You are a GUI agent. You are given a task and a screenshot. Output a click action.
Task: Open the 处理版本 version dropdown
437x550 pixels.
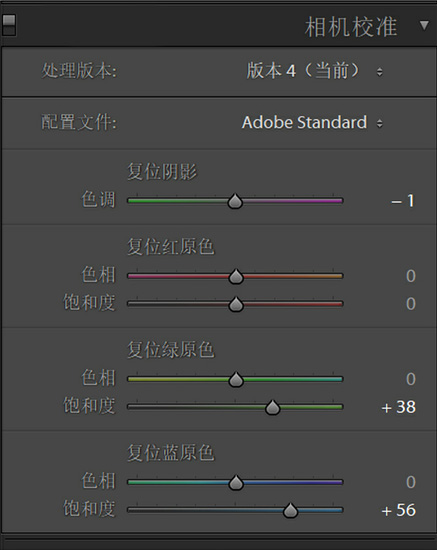click(x=314, y=71)
